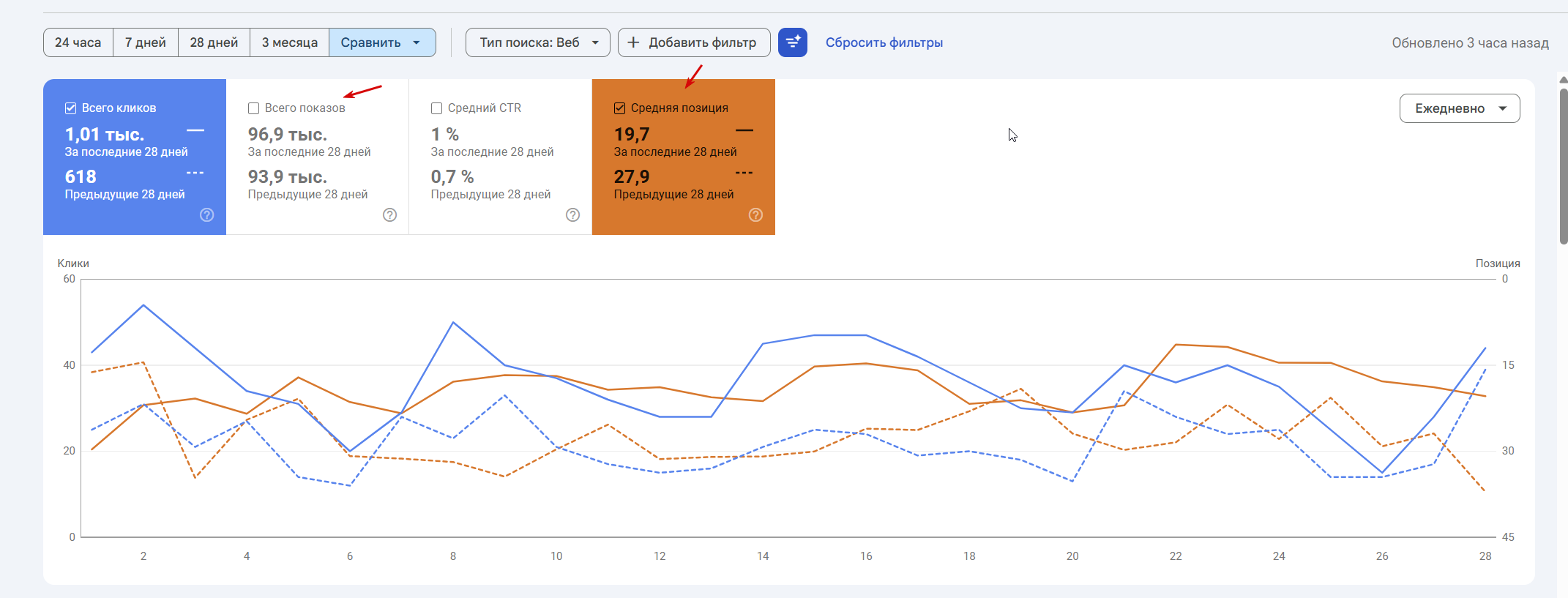Select the 3 месяца range tab
Viewport: 1568px width, 598px height.
(x=290, y=42)
